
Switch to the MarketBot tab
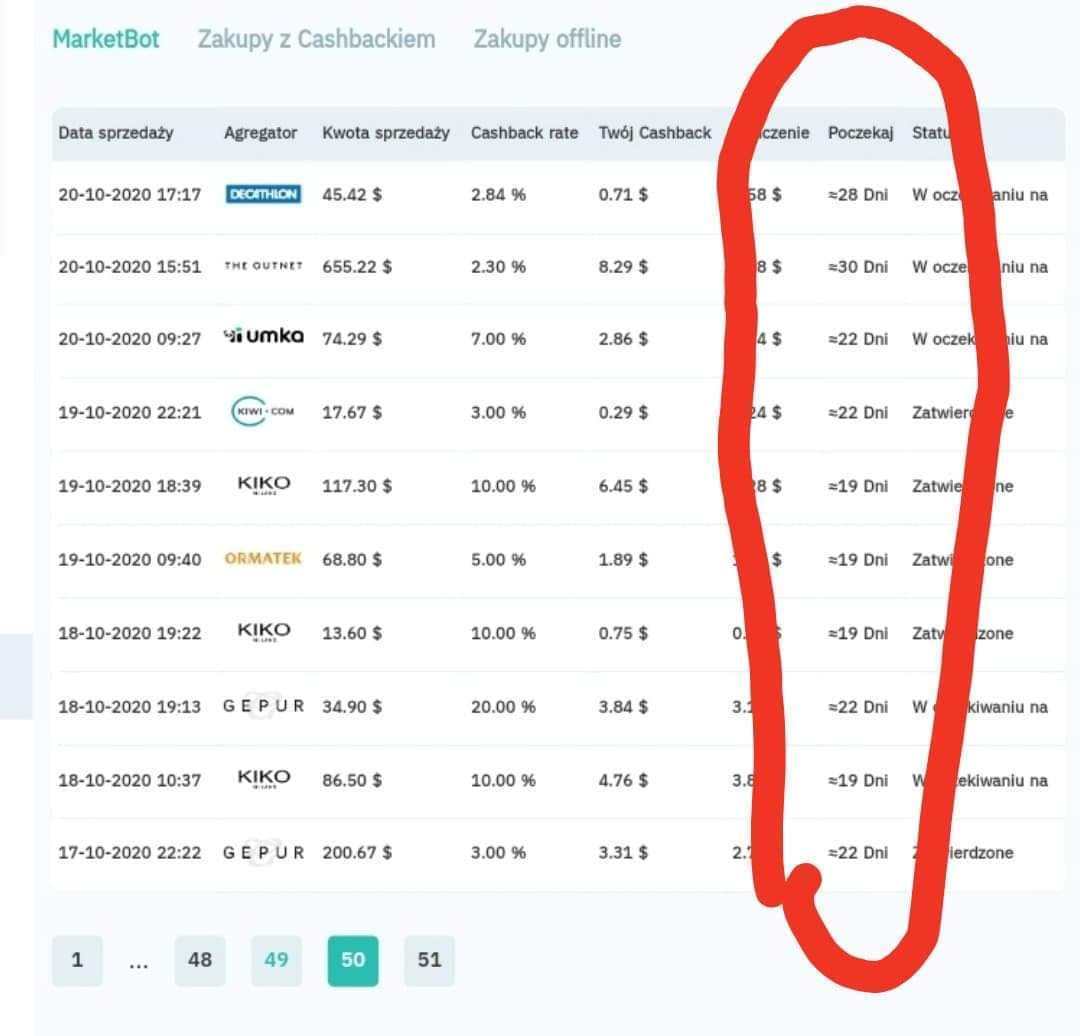click(106, 39)
